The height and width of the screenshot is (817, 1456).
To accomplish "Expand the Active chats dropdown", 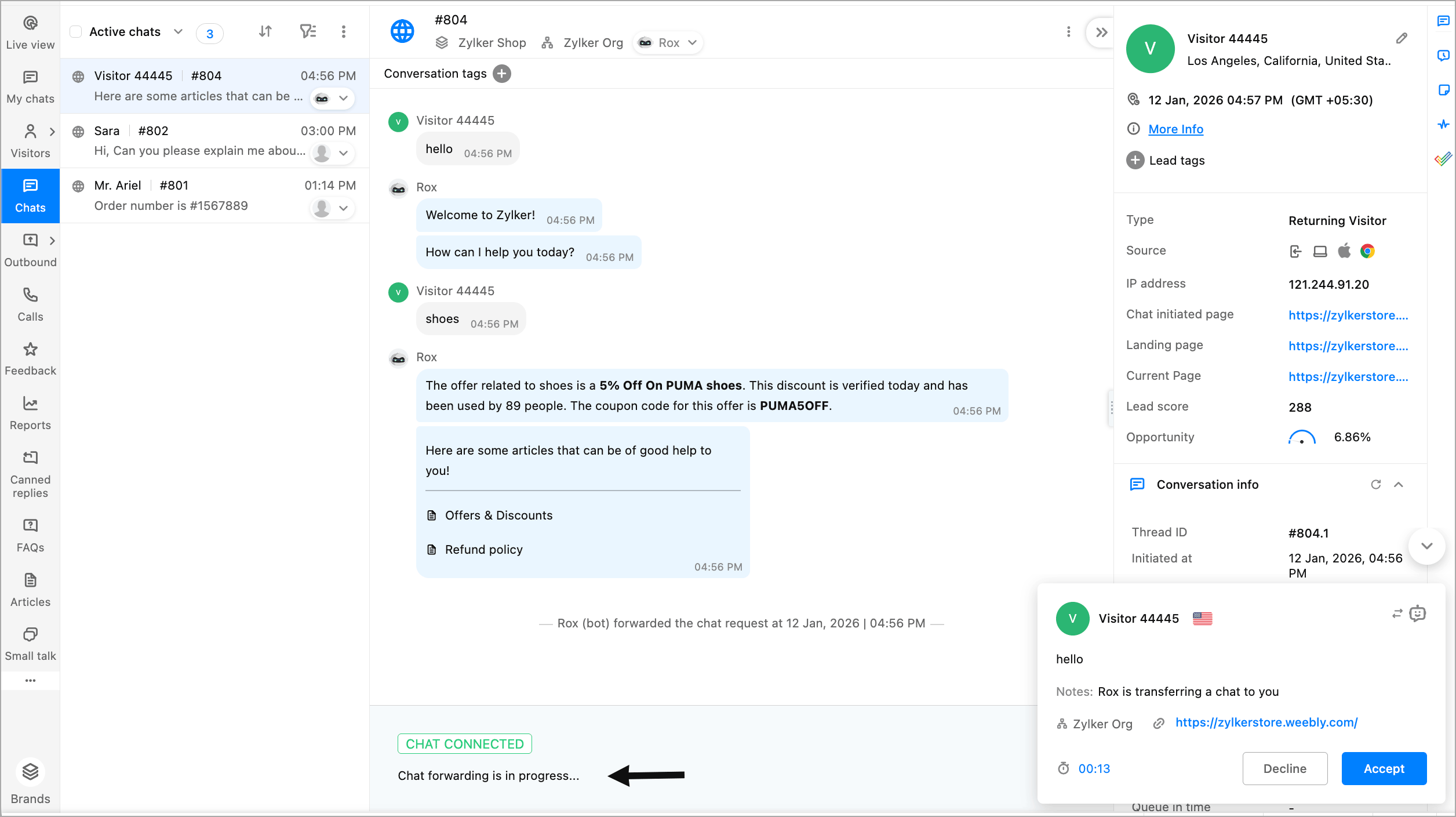I will (178, 32).
